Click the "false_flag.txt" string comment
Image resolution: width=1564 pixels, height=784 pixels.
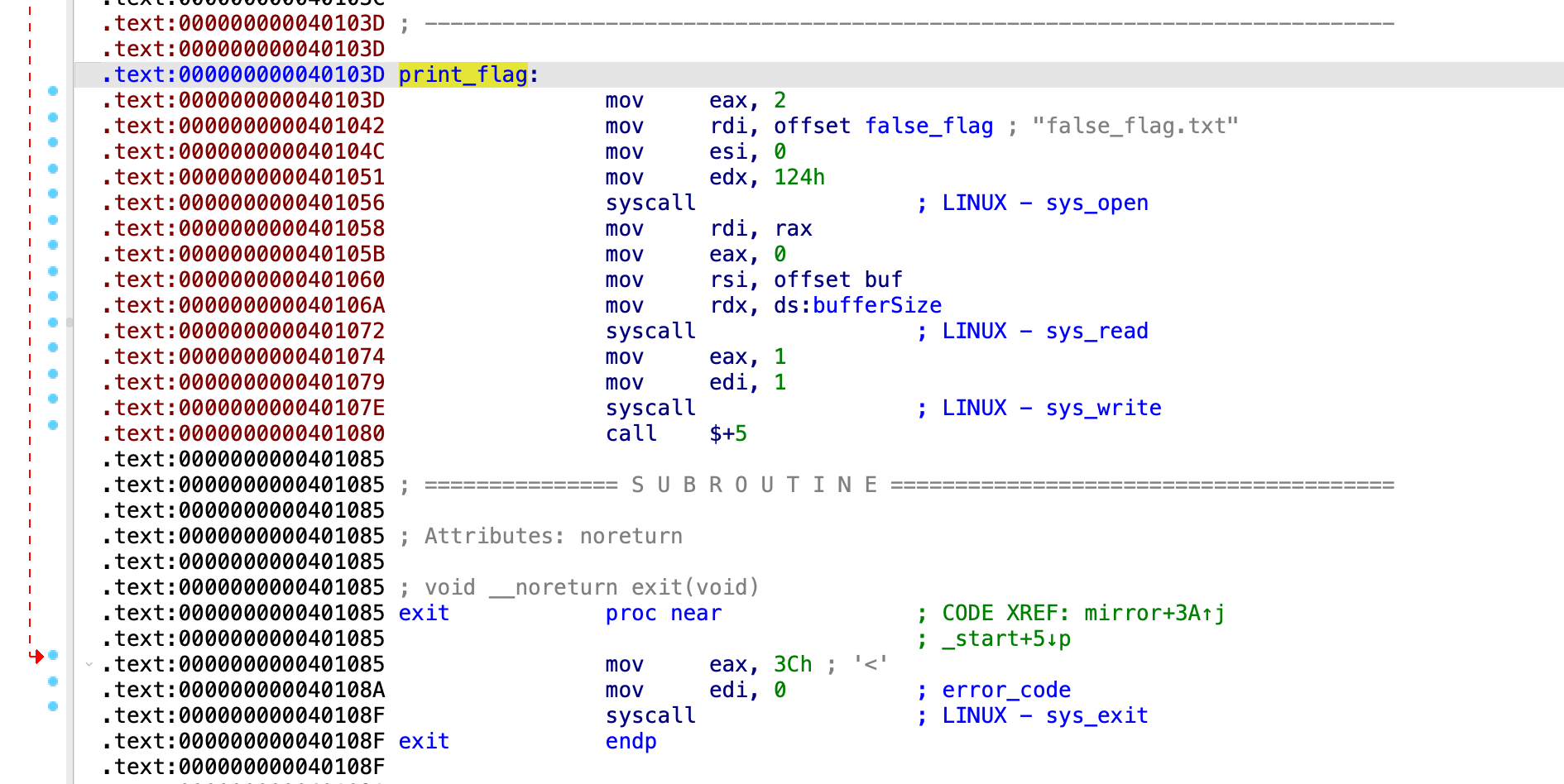pos(1135,126)
